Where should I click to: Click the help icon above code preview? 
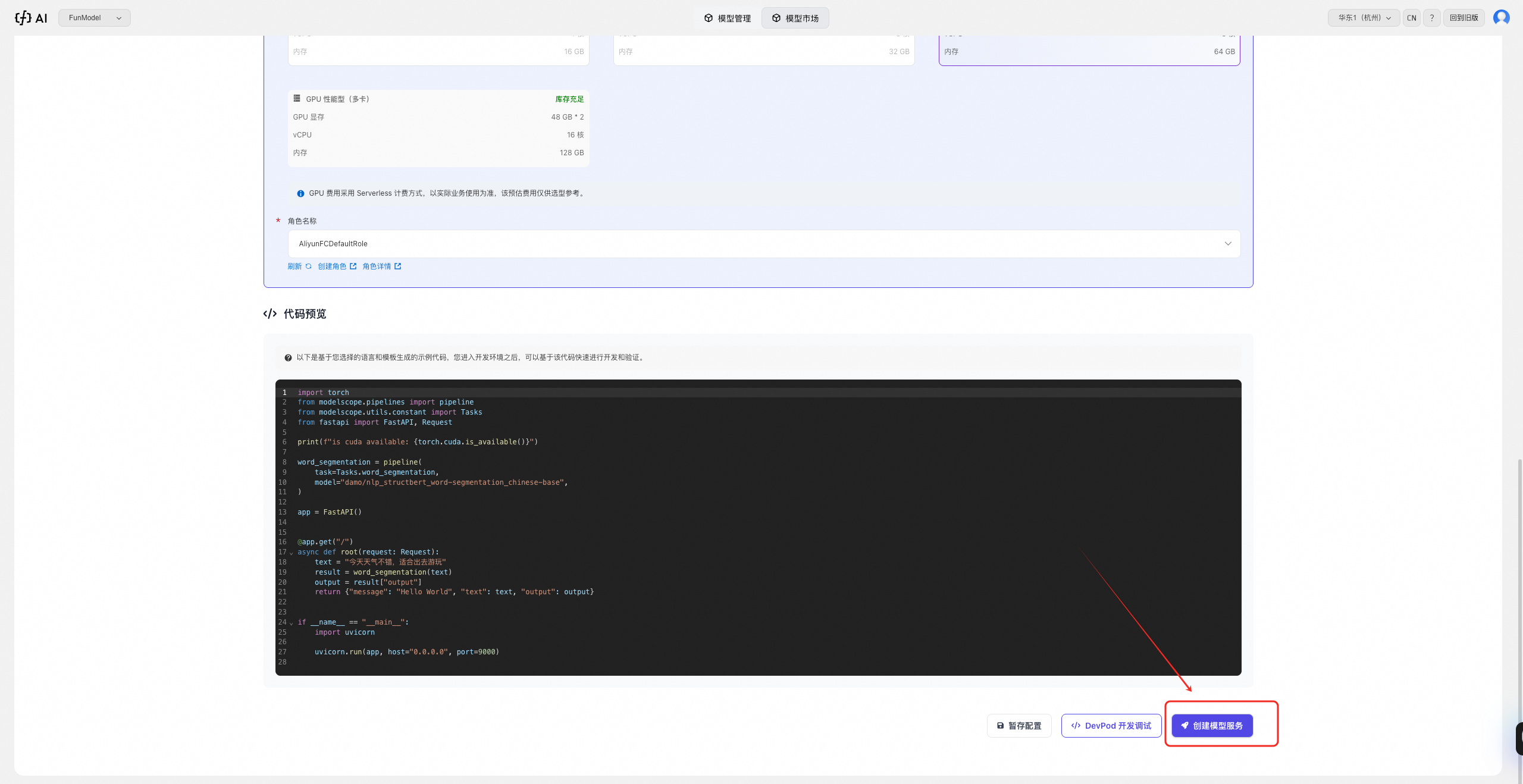(288, 357)
